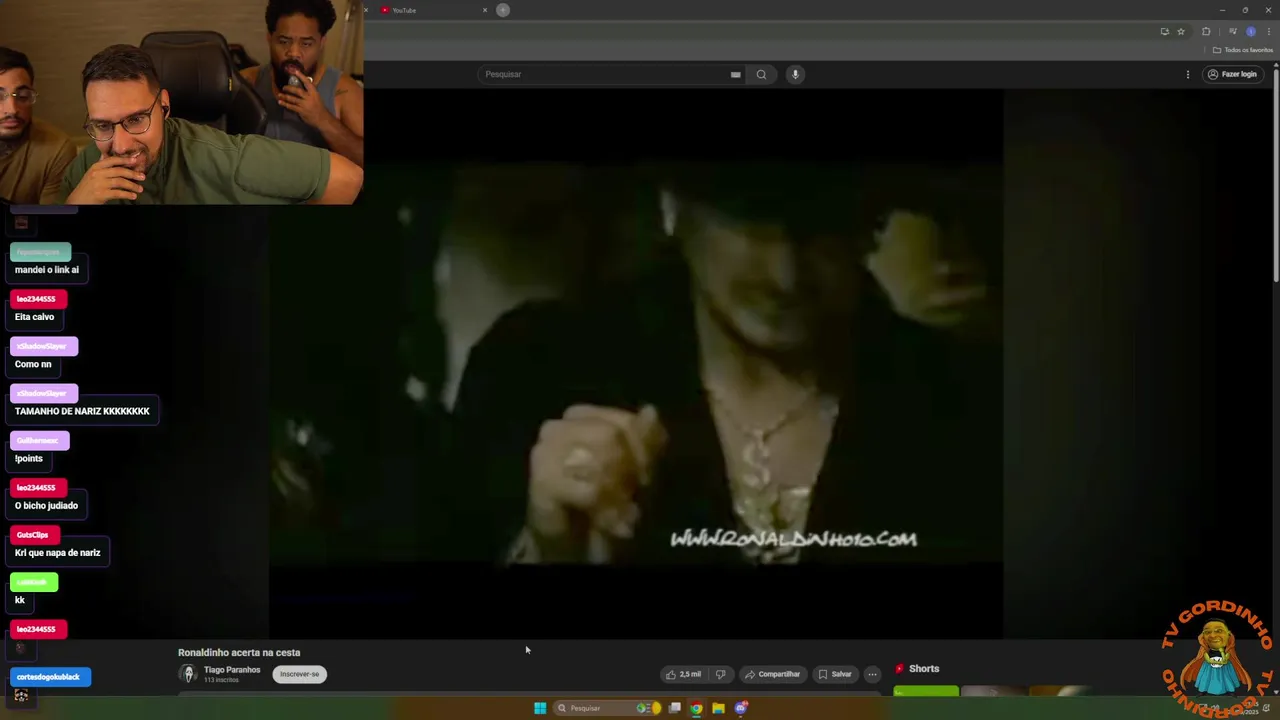This screenshot has height=720, width=1280.
Task: Click chat message 'Como nn'
Action: pyautogui.click(x=33, y=364)
